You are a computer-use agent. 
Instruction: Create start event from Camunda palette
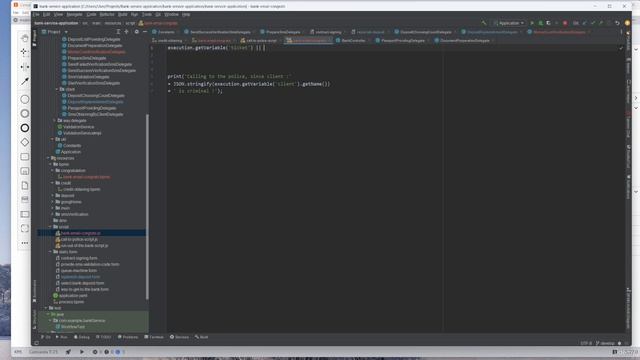[x=24, y=99]
